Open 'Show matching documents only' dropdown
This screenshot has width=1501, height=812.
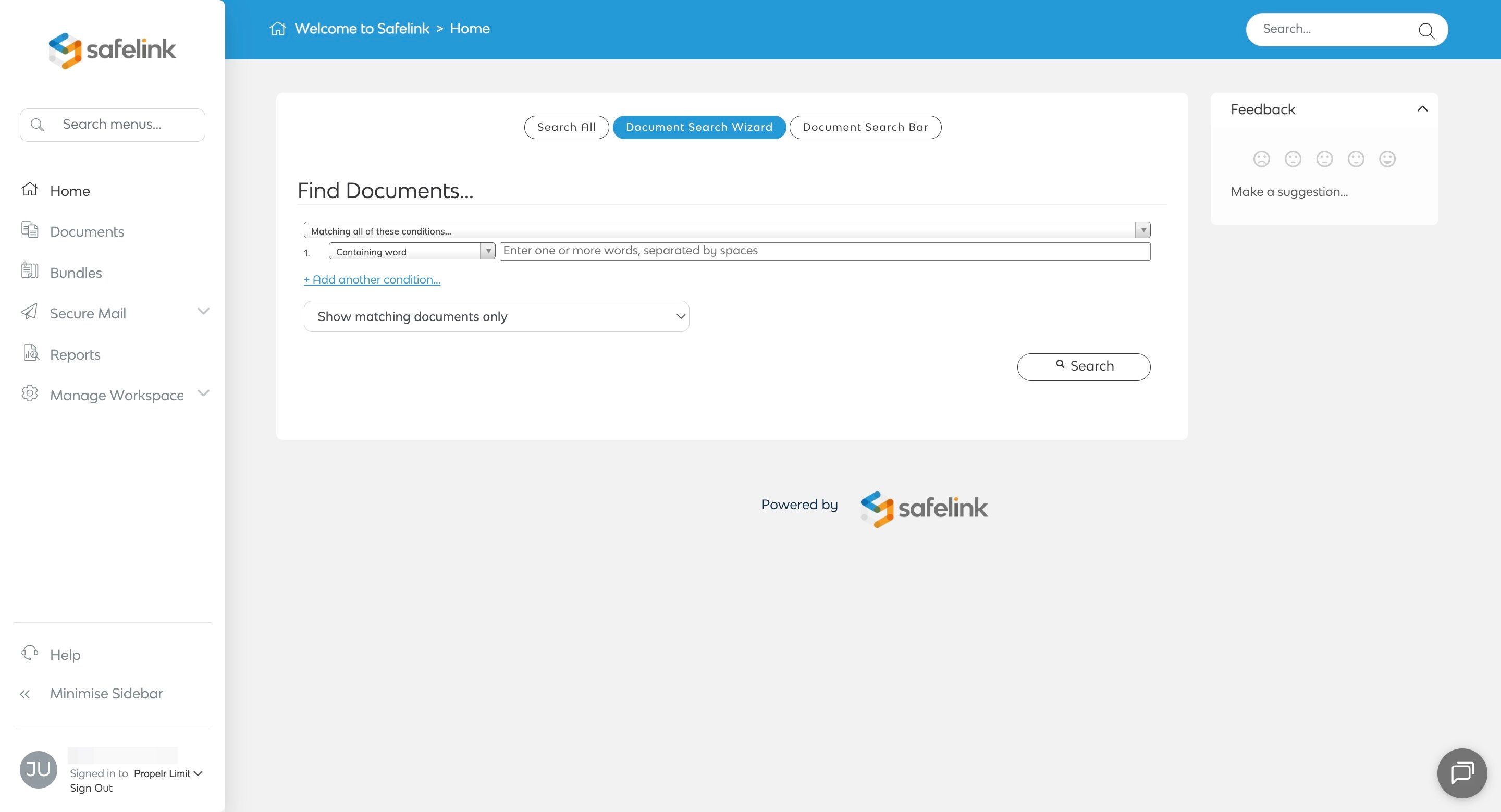pos(496,316)
